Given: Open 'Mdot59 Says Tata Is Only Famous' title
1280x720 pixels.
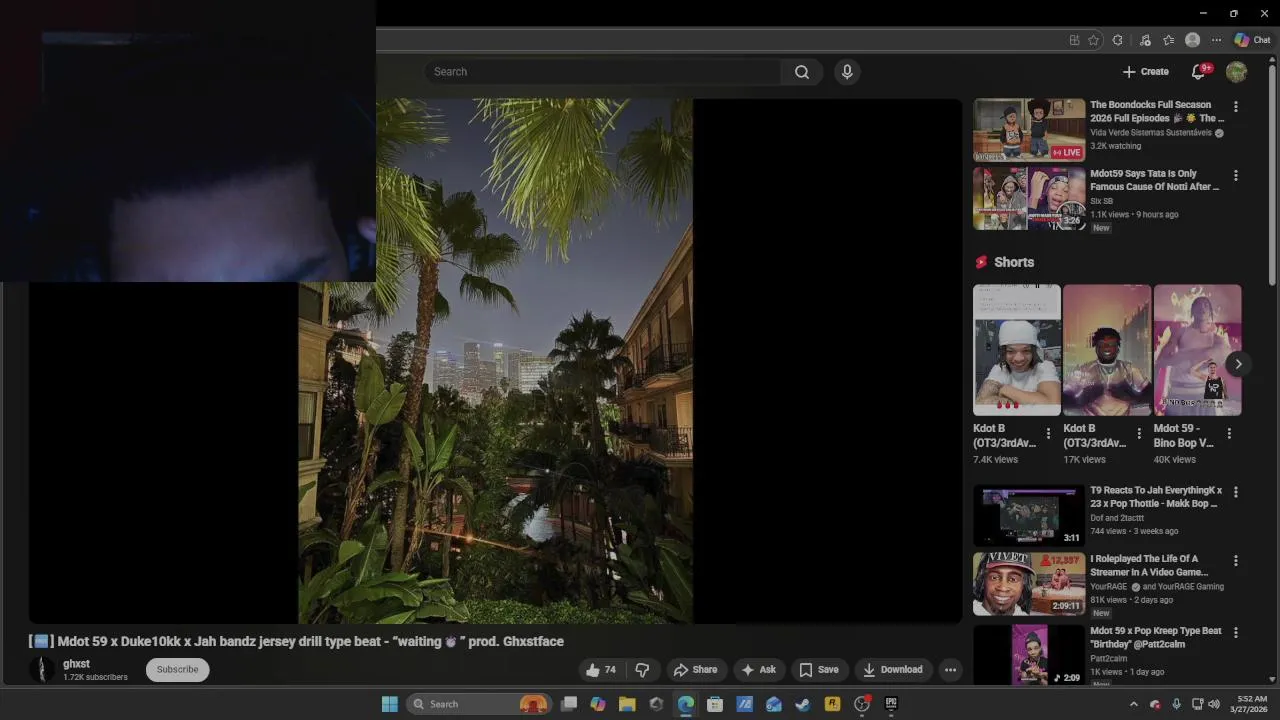Looking at the screenshot, I should tap(1155, 180).
